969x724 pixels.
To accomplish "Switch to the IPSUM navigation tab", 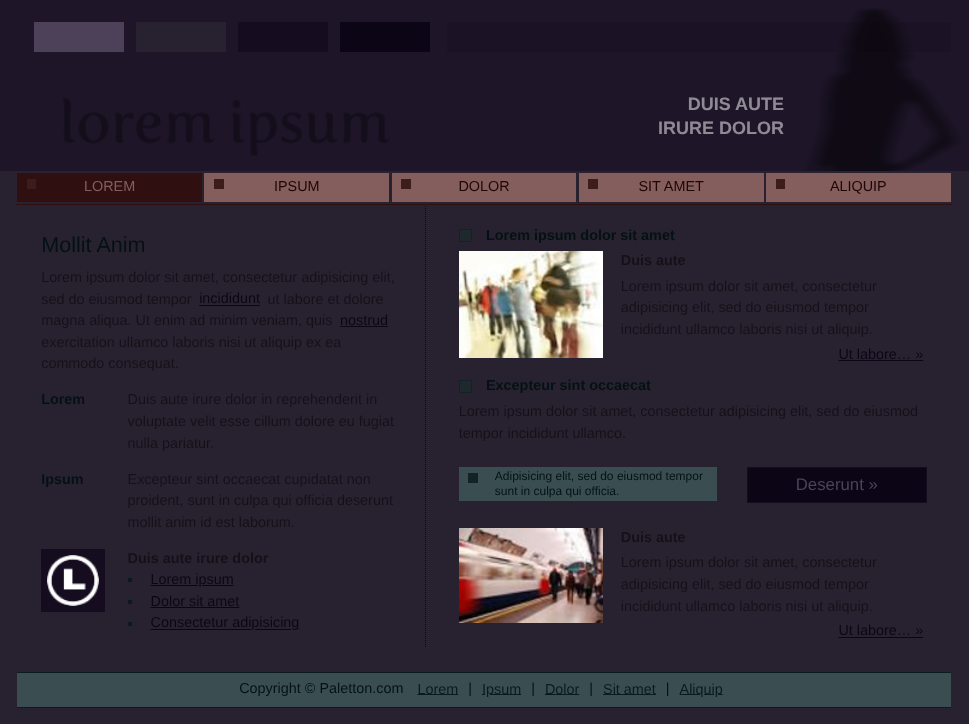I will pyautogui.click(x=296, y=187).
